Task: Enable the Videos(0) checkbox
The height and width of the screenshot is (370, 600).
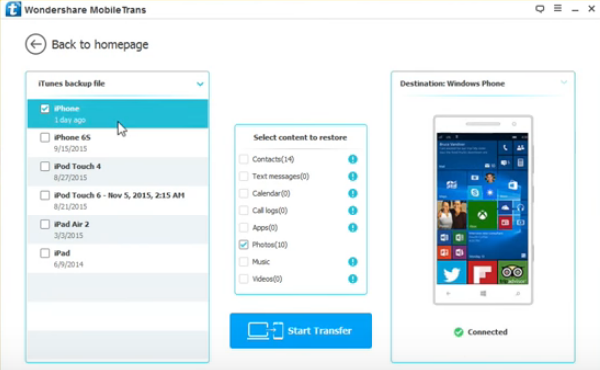Action: tap(243, 279)
